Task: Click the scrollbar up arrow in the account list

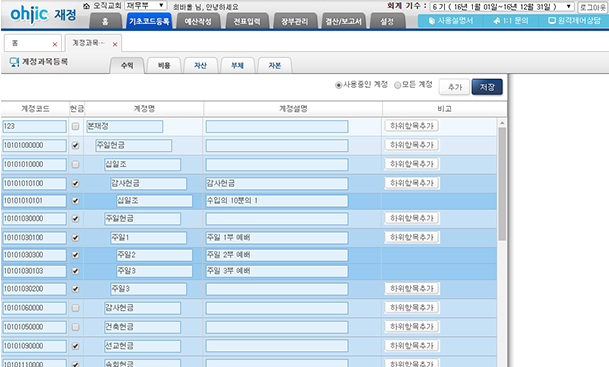Action: tap(502, 123)
